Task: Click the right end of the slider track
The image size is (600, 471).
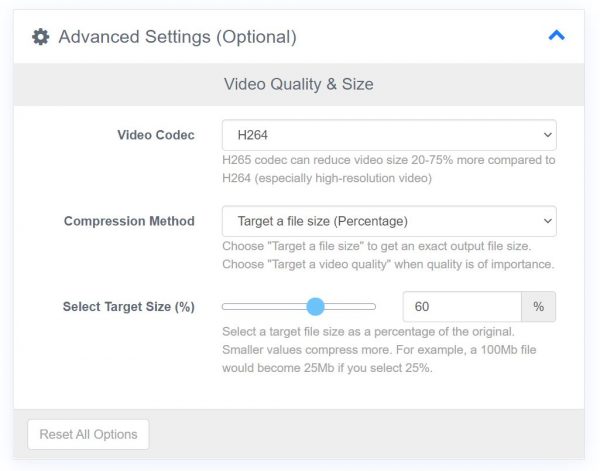Action: [x=372, y=306]
